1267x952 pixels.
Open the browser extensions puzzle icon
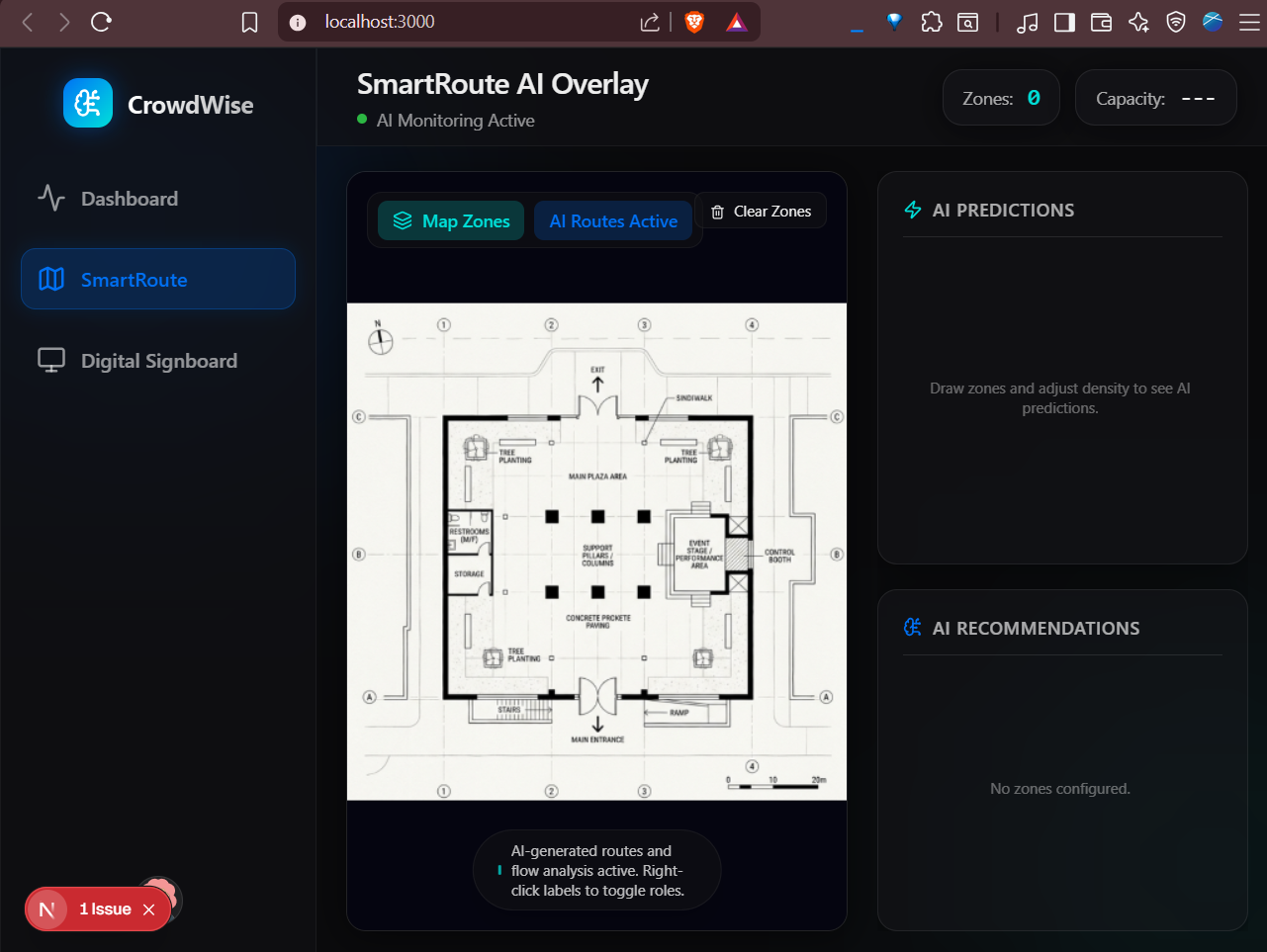932,22
